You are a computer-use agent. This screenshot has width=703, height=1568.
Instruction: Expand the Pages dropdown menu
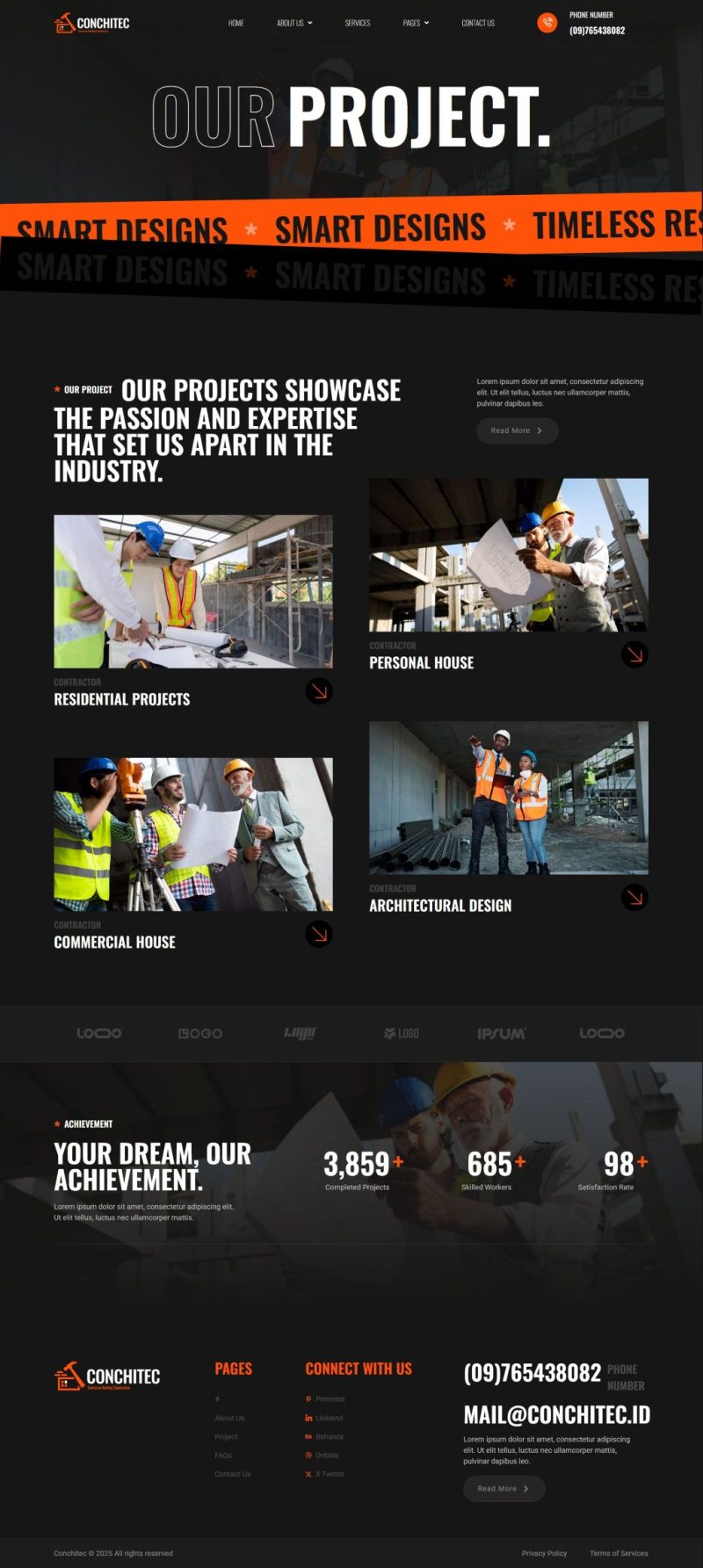(x=416, y=23)
